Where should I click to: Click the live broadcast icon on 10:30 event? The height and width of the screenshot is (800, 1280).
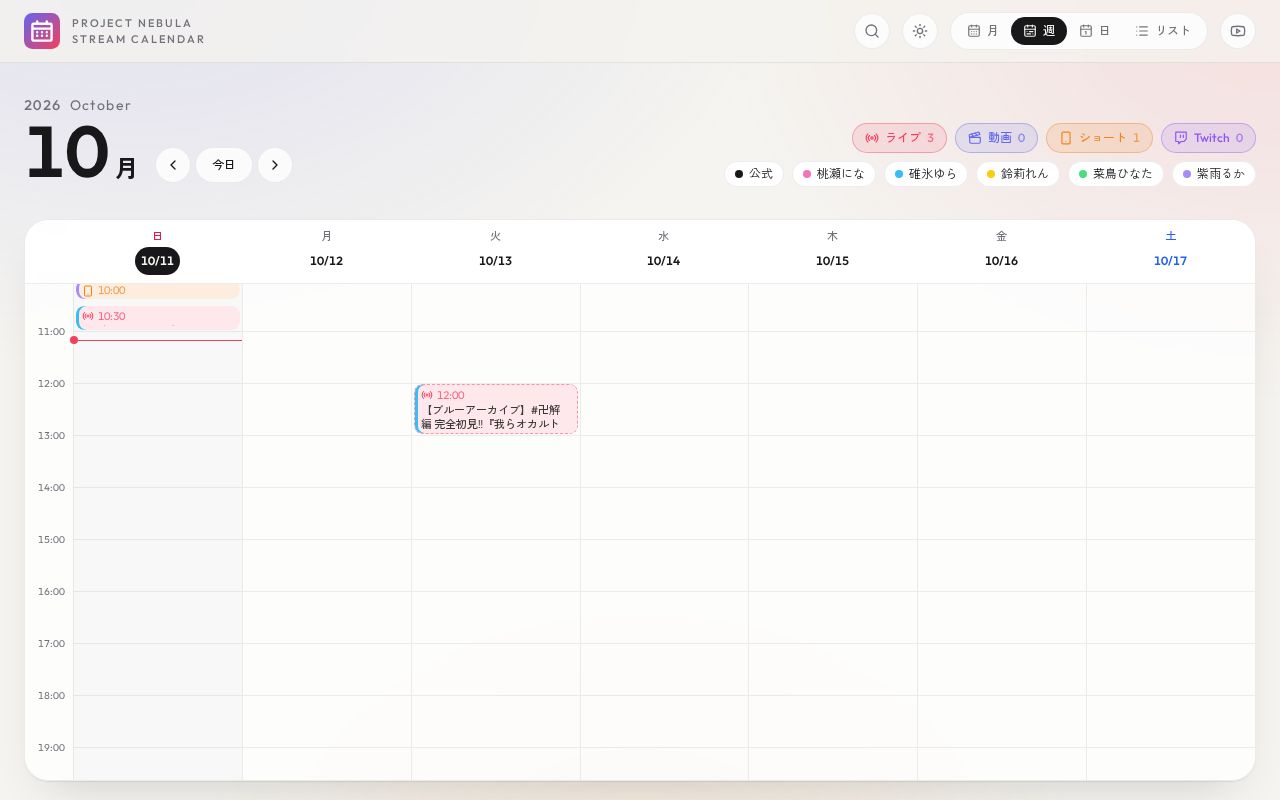[88, 316]
